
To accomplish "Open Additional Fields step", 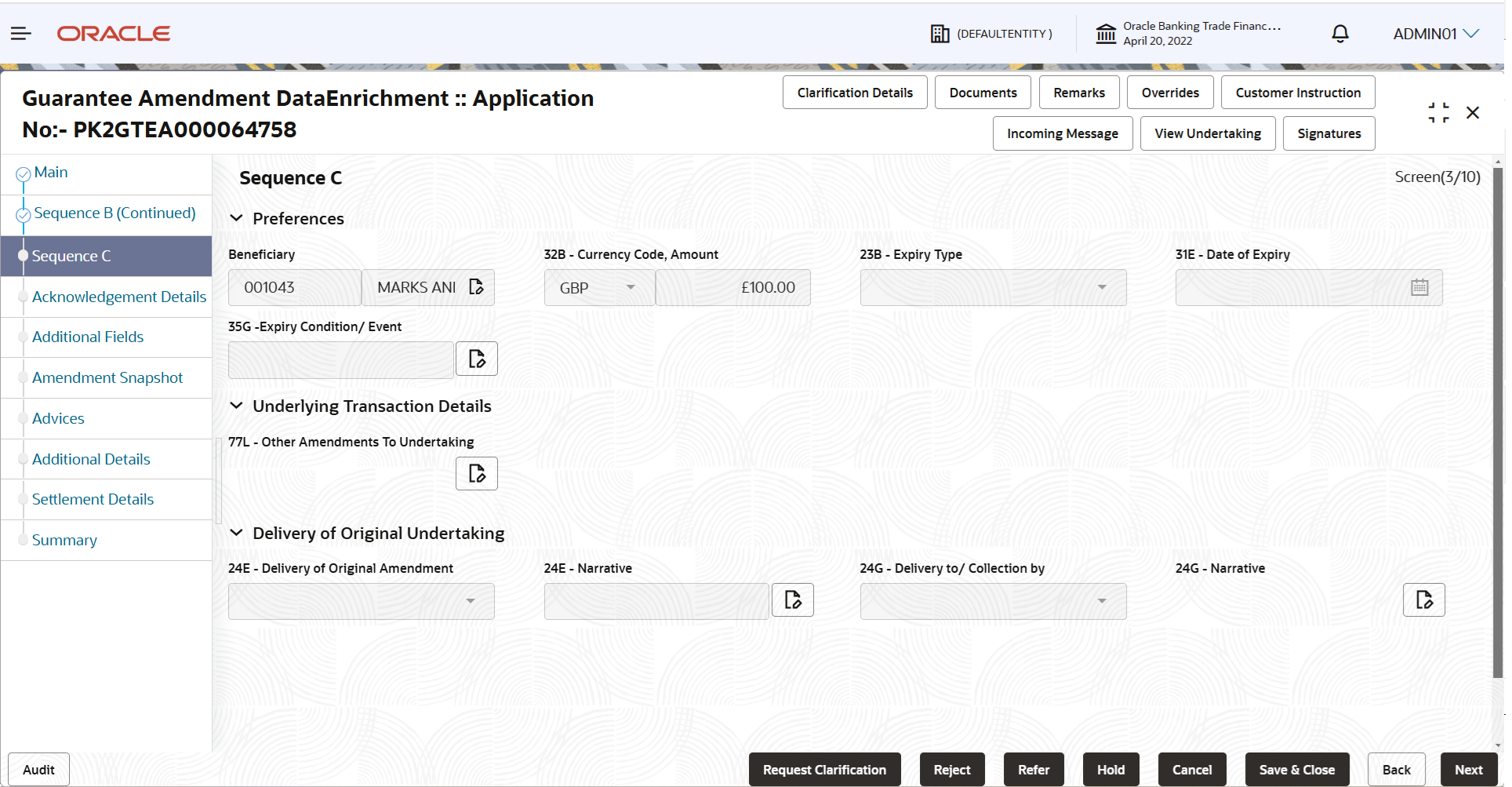I will 88,337.
